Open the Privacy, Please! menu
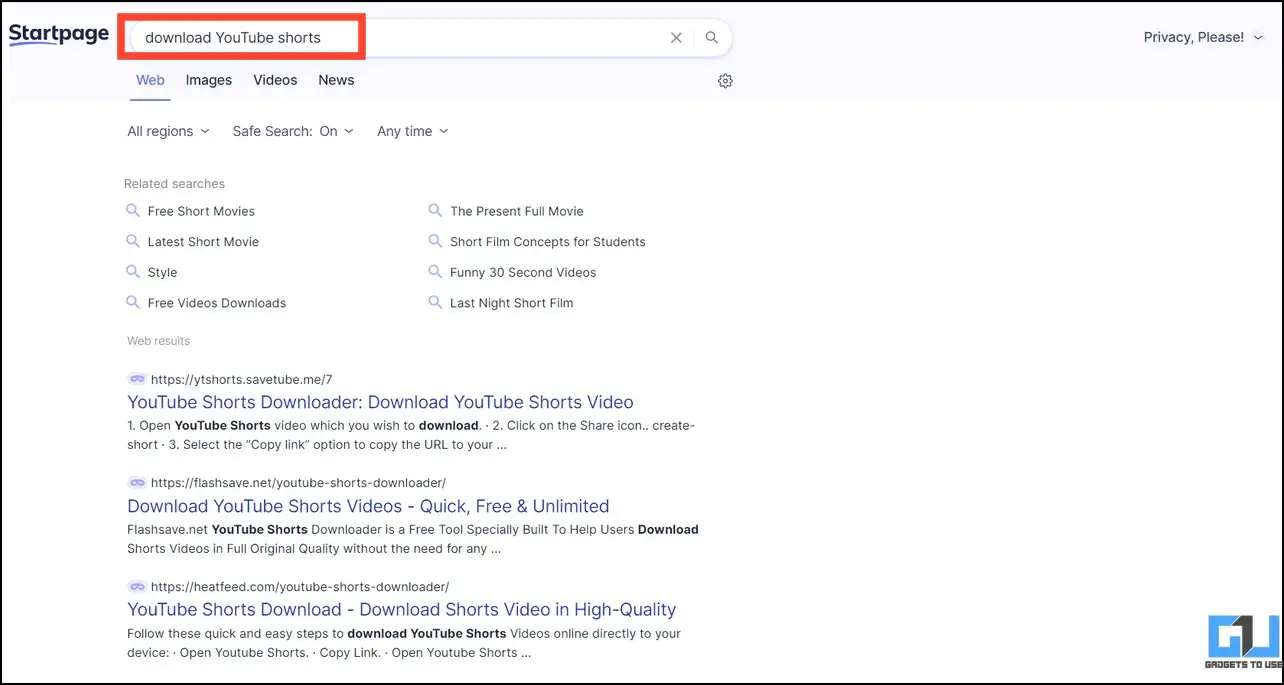 click(x=1202, y=37)
